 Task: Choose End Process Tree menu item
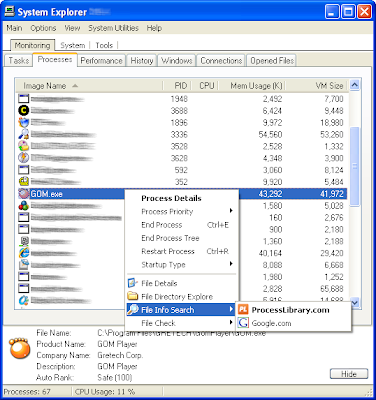(x=182, y=238)
